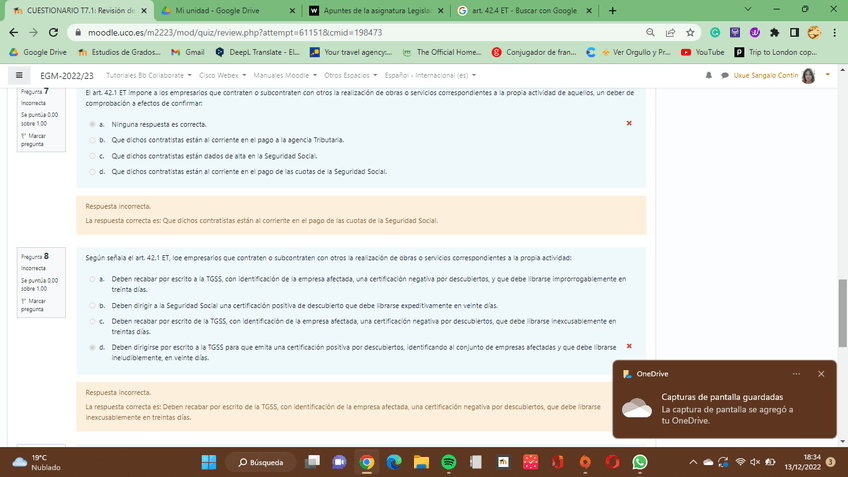The image size is (848, 477).
Task: Expand Manuales Moodle dropdown
Action: point(285,75)
